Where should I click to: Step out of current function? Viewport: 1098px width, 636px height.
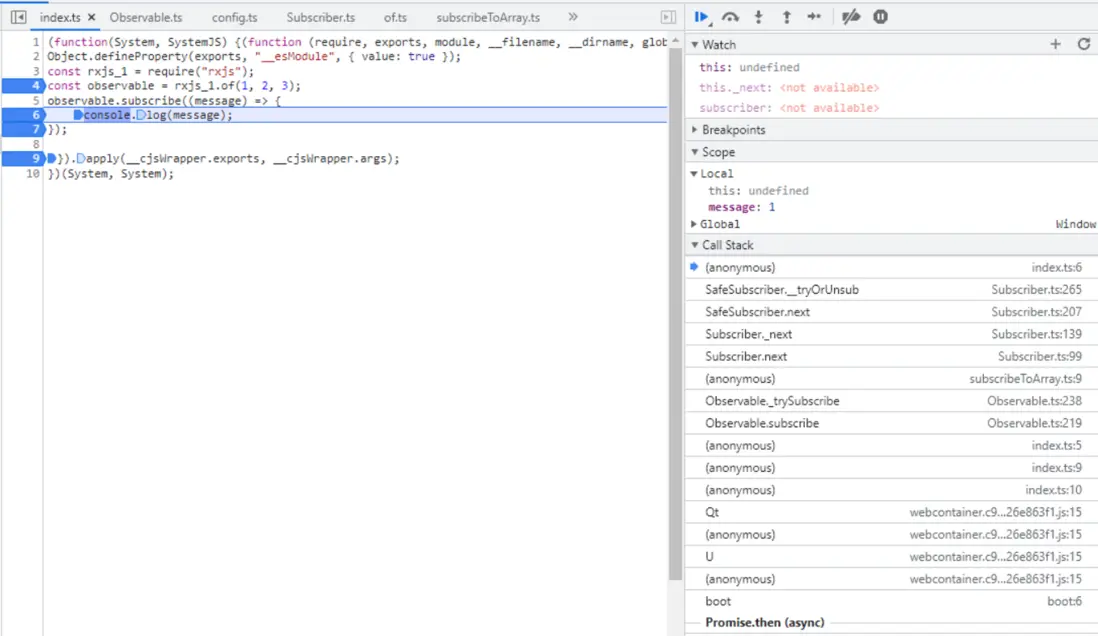786,17
